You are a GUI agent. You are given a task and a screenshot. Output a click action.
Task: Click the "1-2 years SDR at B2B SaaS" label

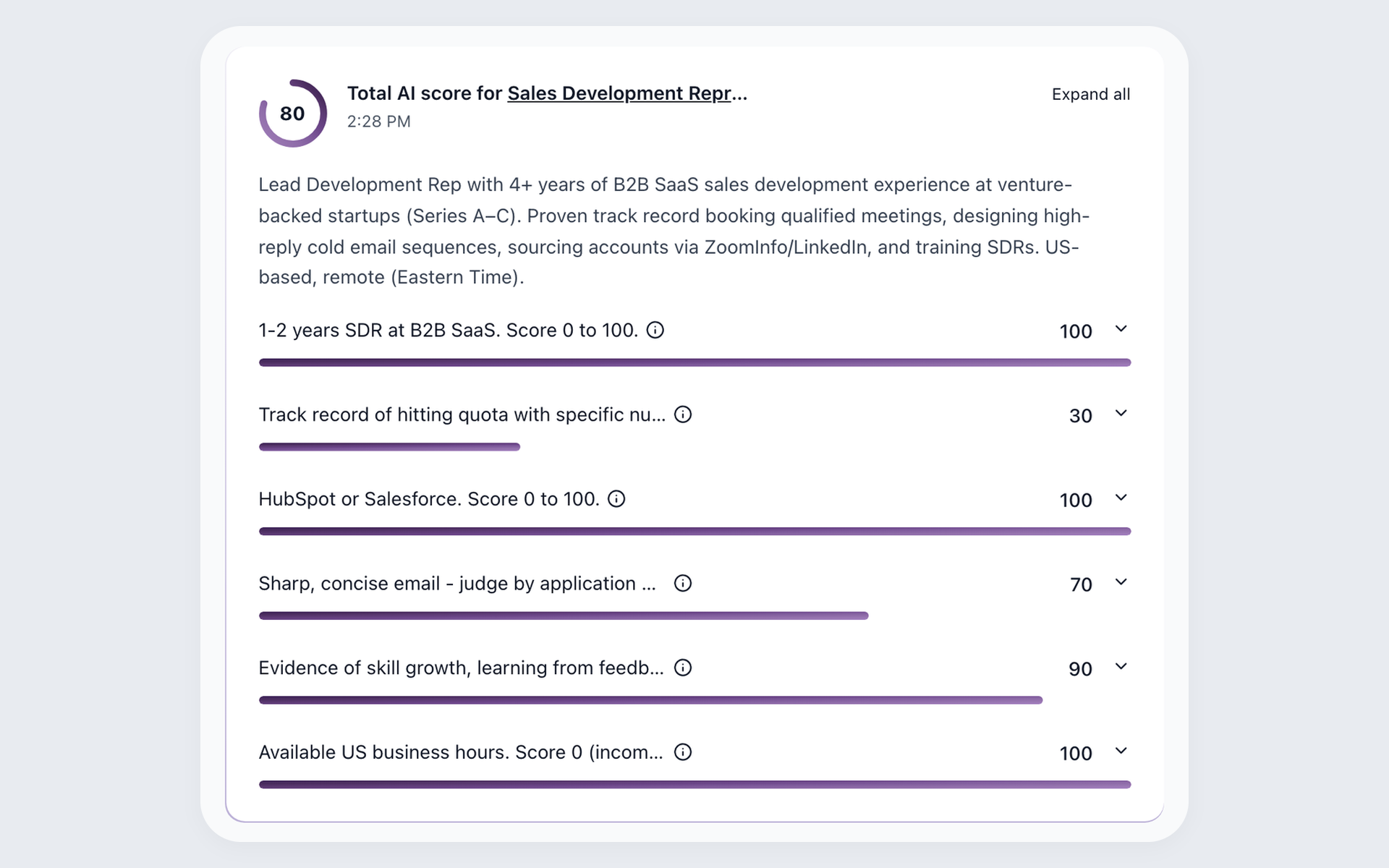[449, 331]
